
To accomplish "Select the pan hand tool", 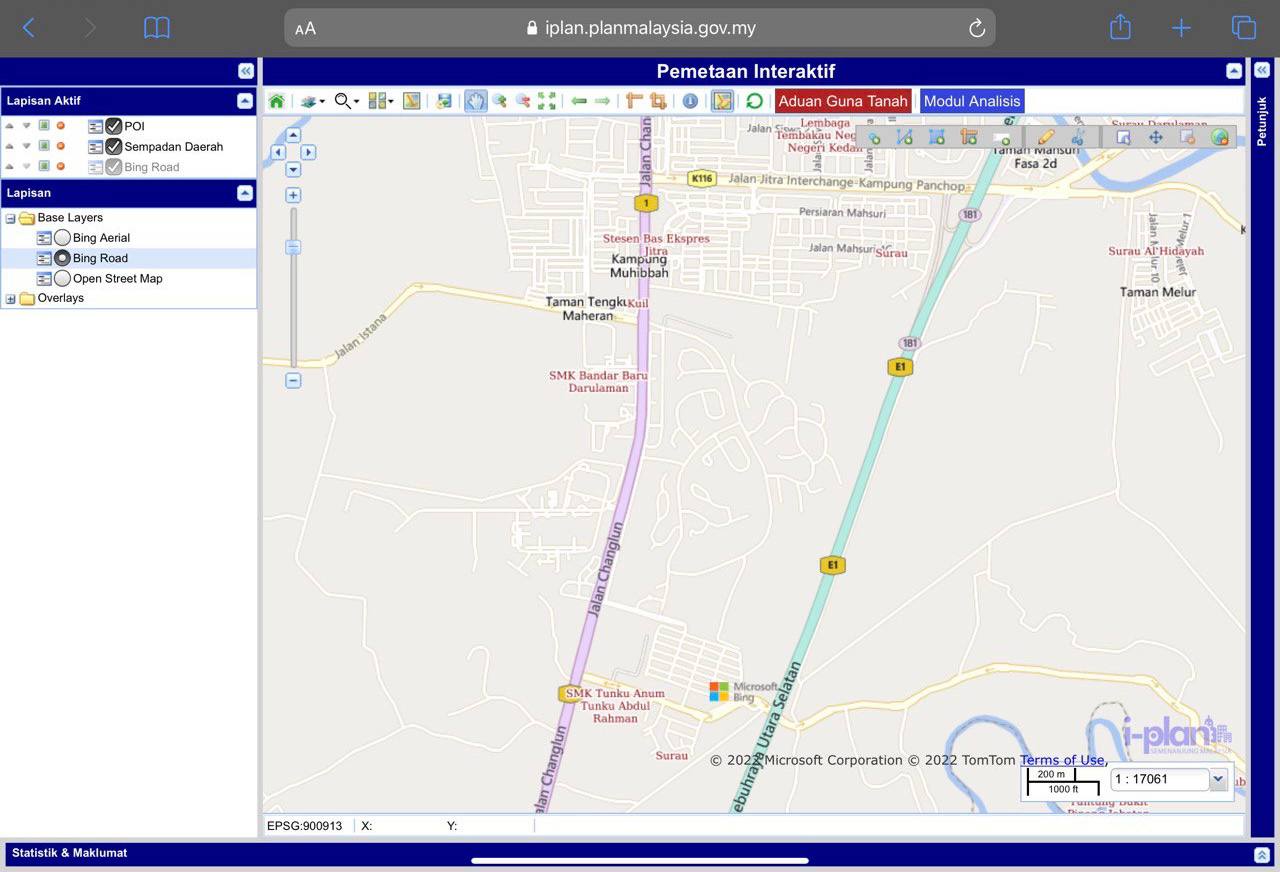I will [475, 101].
